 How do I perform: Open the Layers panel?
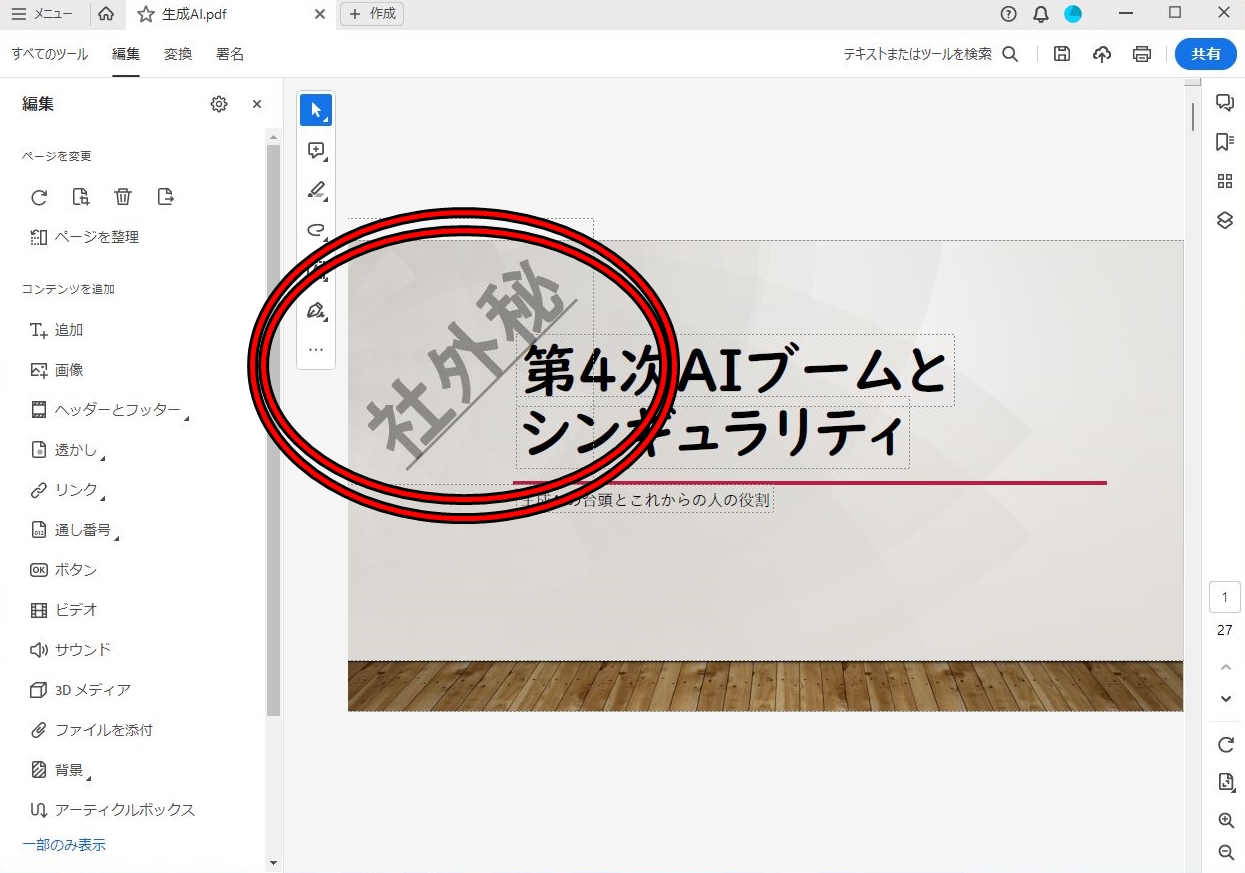(x=1224, y=221)
